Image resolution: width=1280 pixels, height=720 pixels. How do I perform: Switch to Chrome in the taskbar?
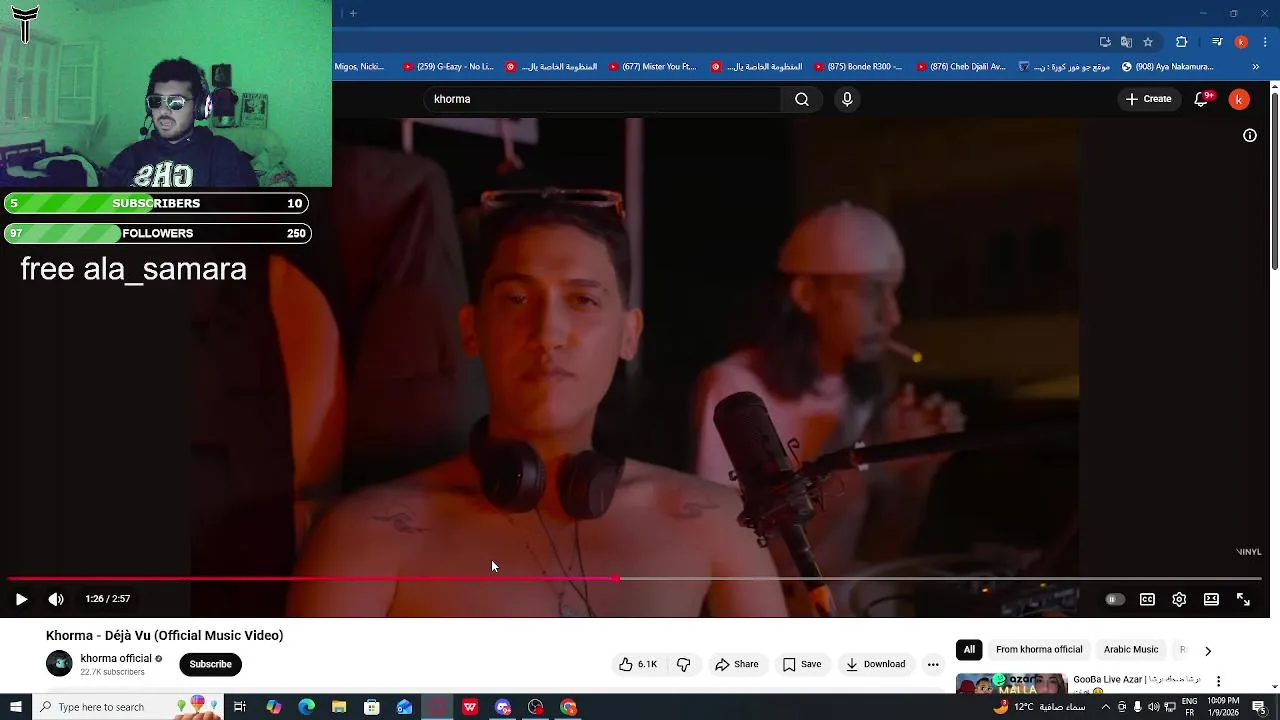pos(568,707)
